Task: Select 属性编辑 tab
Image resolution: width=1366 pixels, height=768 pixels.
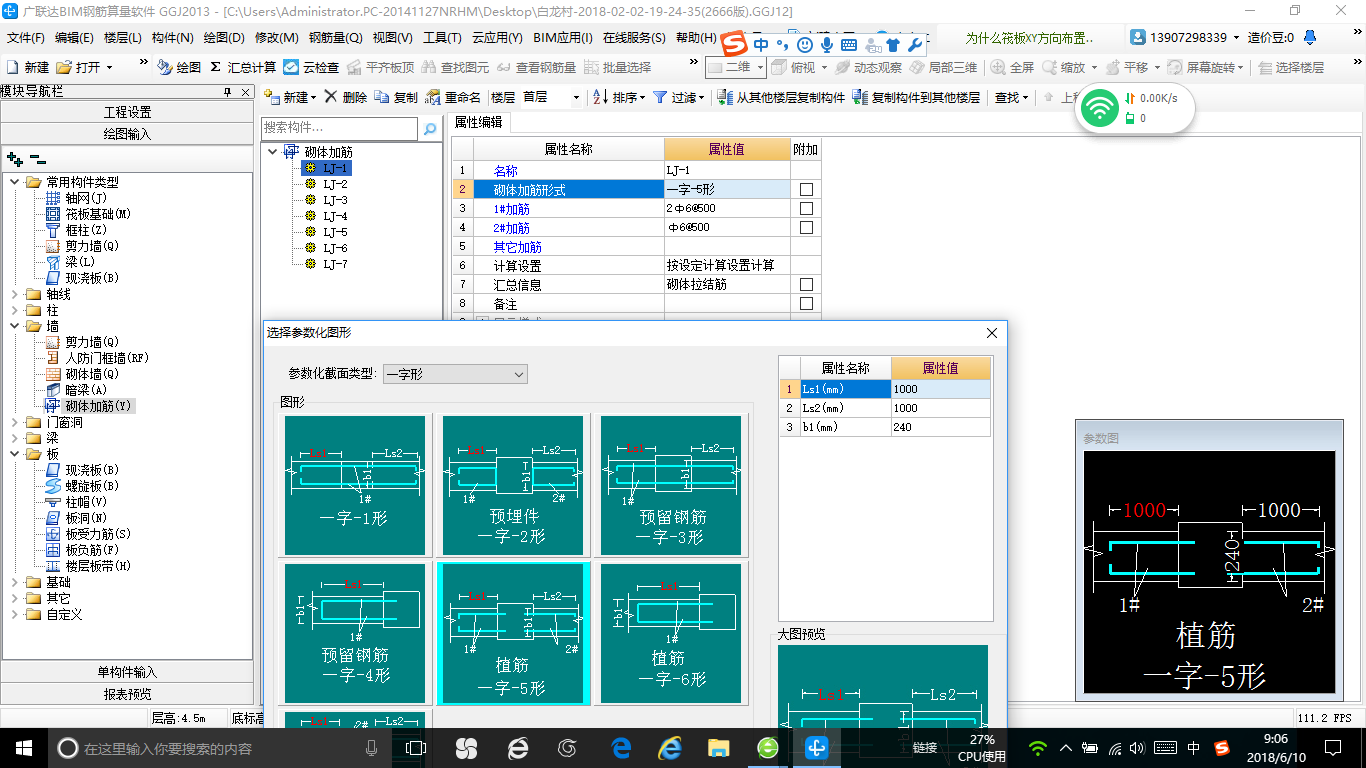Action: click(x=479, y=122)
